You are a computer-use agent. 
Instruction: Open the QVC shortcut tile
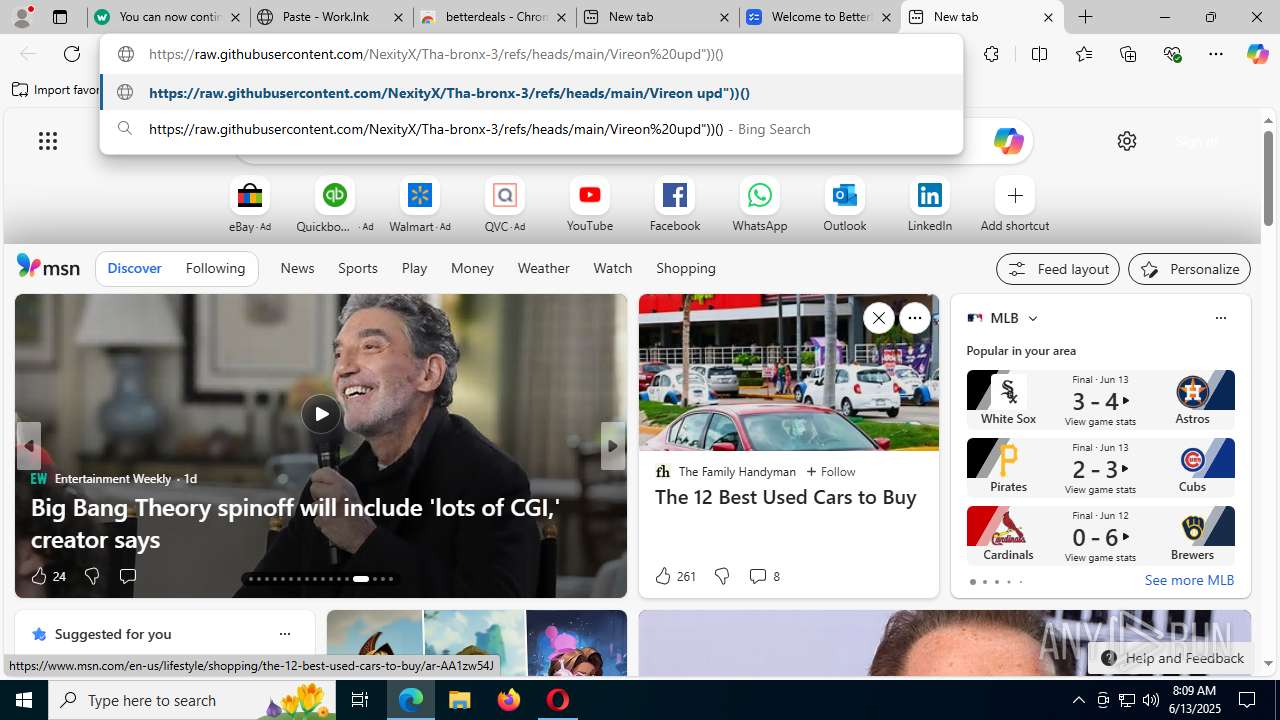coord(505,206)
